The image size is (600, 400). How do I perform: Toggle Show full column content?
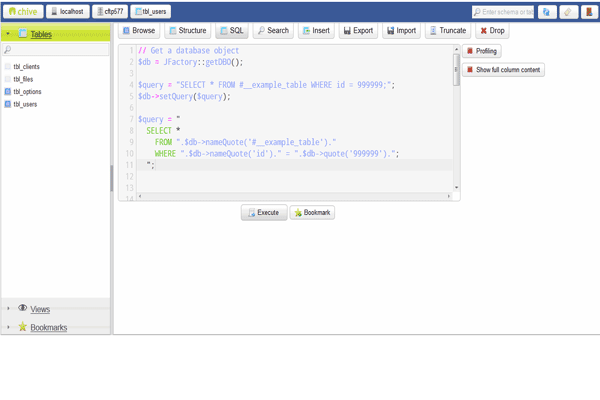point(503,70)
